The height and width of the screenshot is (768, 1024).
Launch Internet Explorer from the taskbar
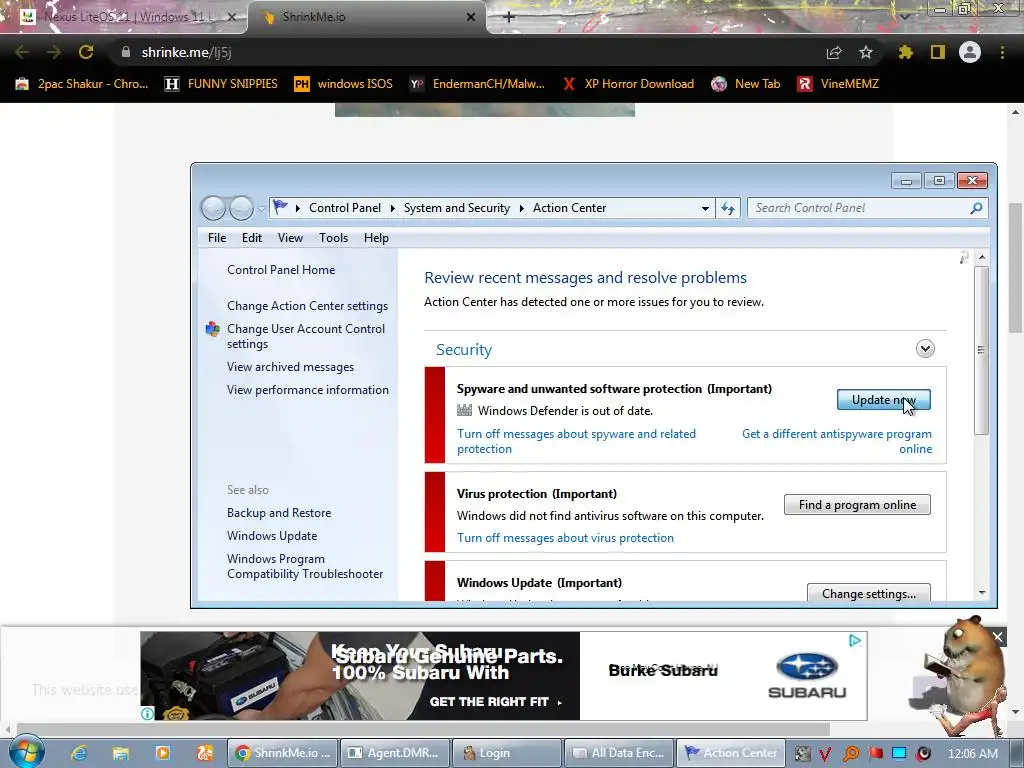click(79, 753)
